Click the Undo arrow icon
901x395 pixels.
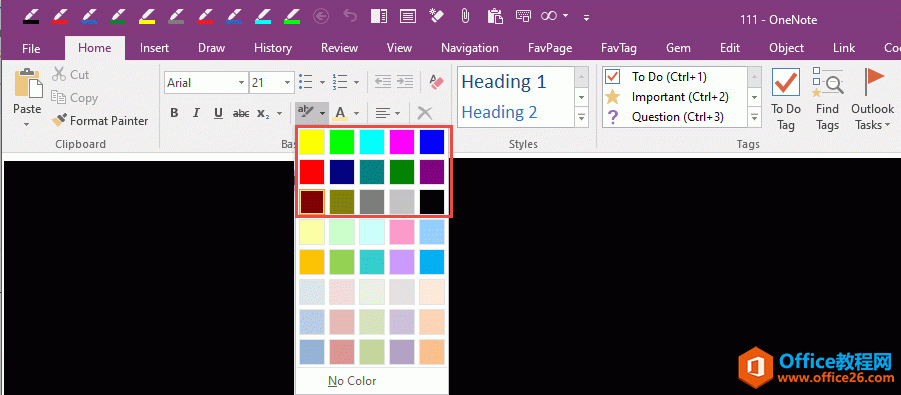(x=350, y=16)
